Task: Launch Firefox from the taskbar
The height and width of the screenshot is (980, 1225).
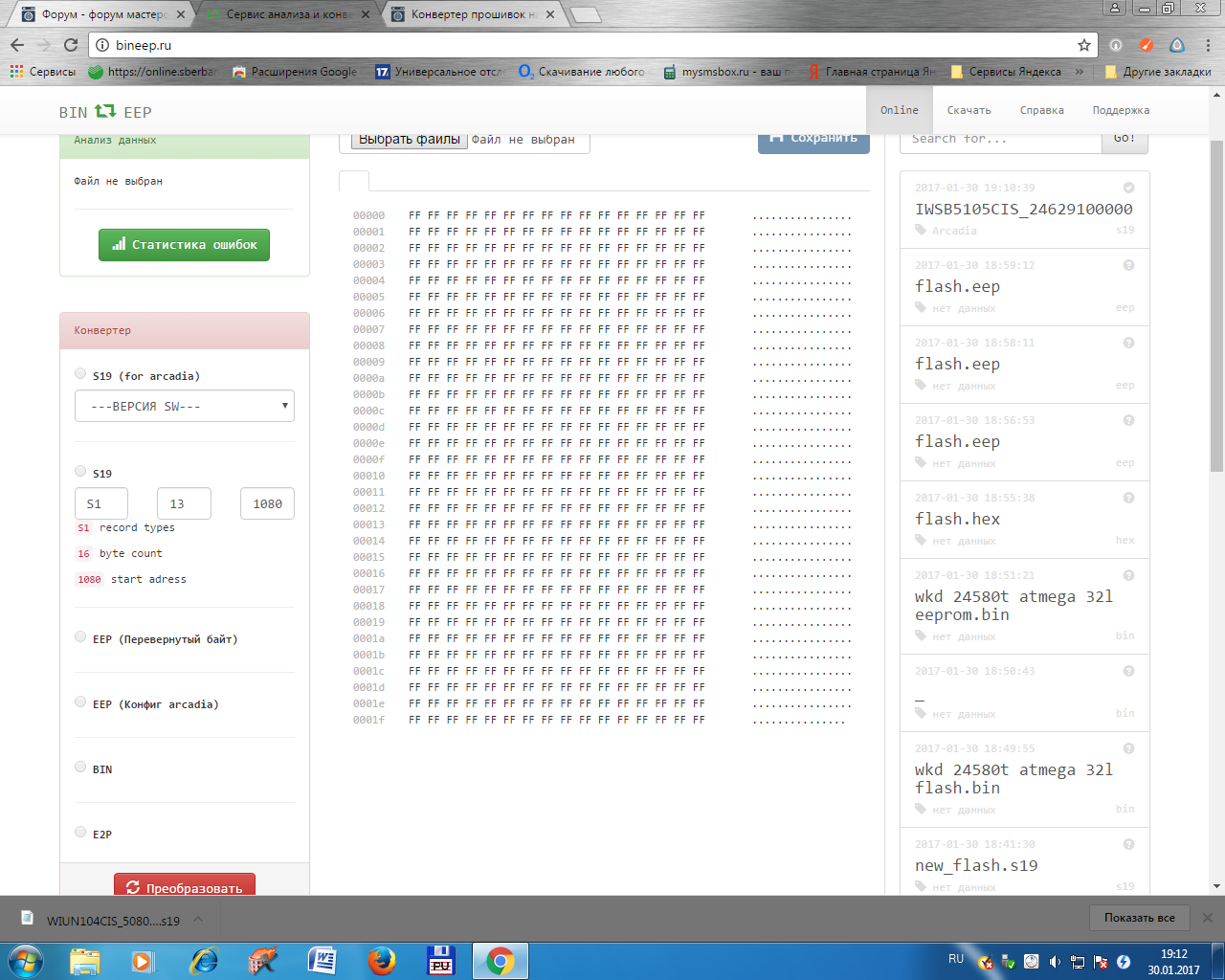Action: (x=381, y=961)
